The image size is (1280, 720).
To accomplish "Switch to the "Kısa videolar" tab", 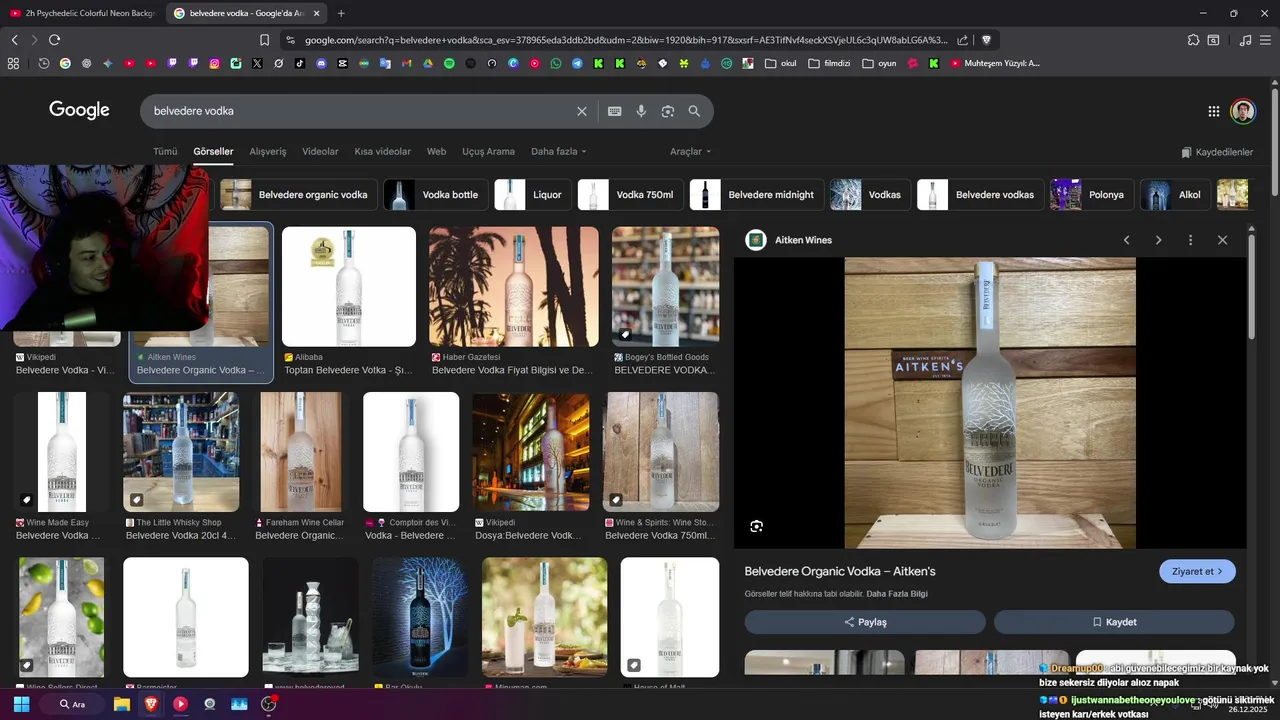I will pos(382,152).
